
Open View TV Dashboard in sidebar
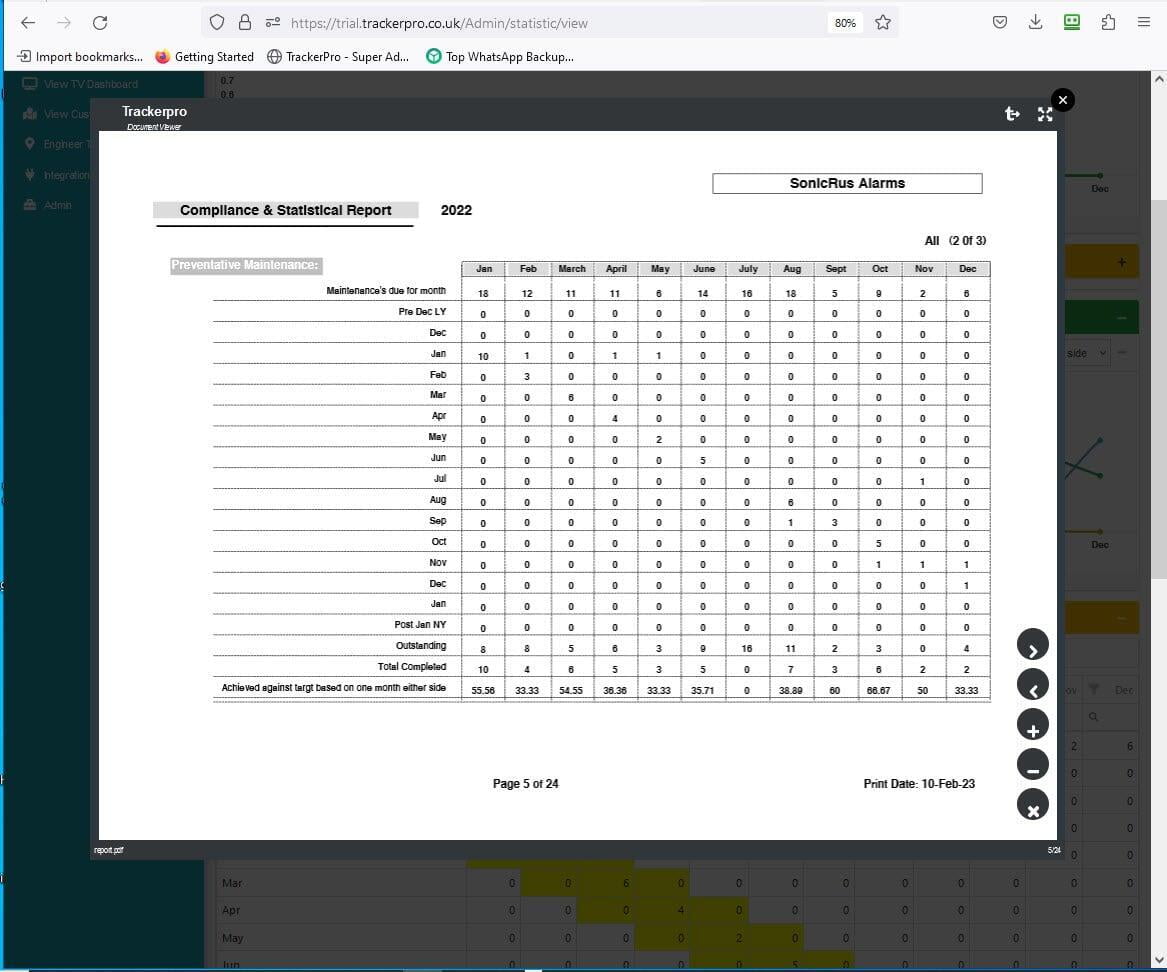[x=90, y=84]
